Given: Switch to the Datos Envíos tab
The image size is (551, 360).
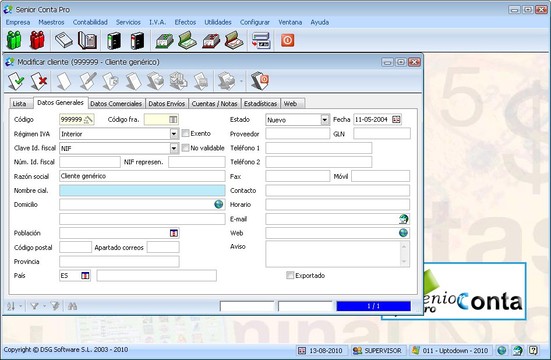Looking at the screenshot, I should (167, 104).
